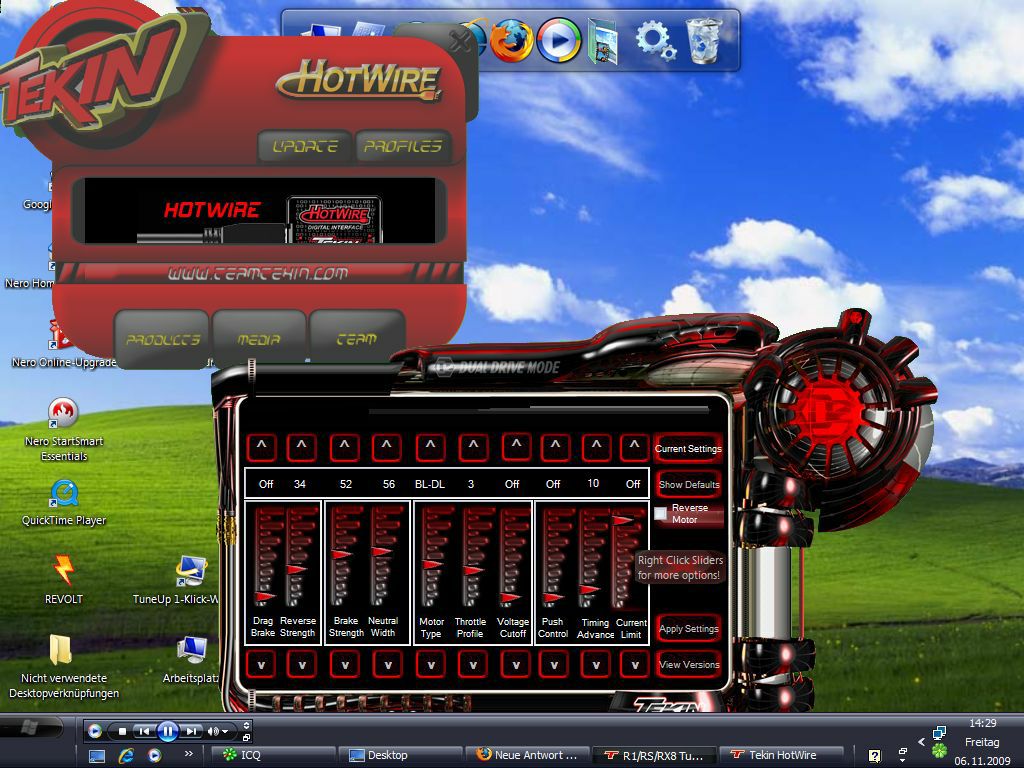Image resolution: width=1024 pixels, height=768 pixels.
Task: Launch Internet Explorer from quick launch
Action: coord(126,756)
